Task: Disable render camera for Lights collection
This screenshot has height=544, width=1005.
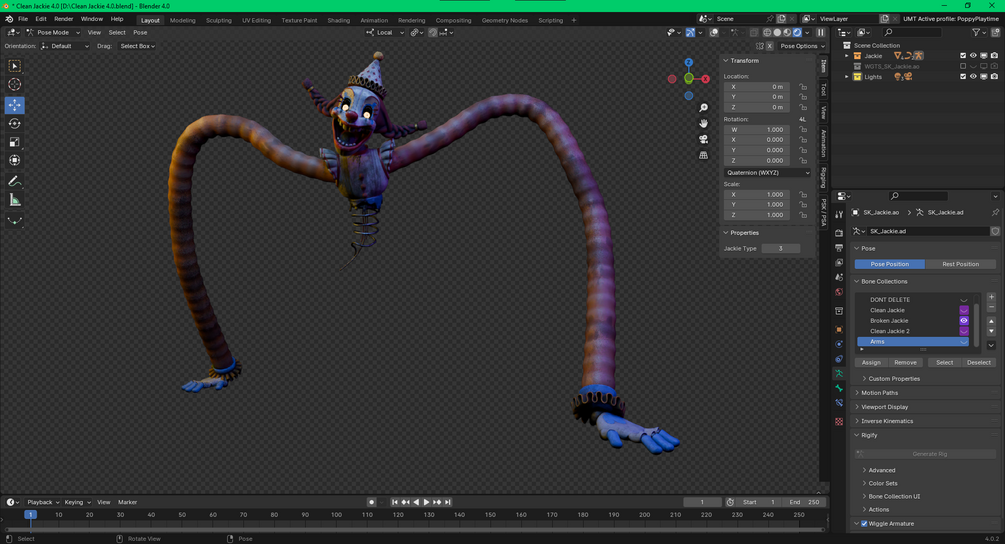Action: (x=994, y=77)
